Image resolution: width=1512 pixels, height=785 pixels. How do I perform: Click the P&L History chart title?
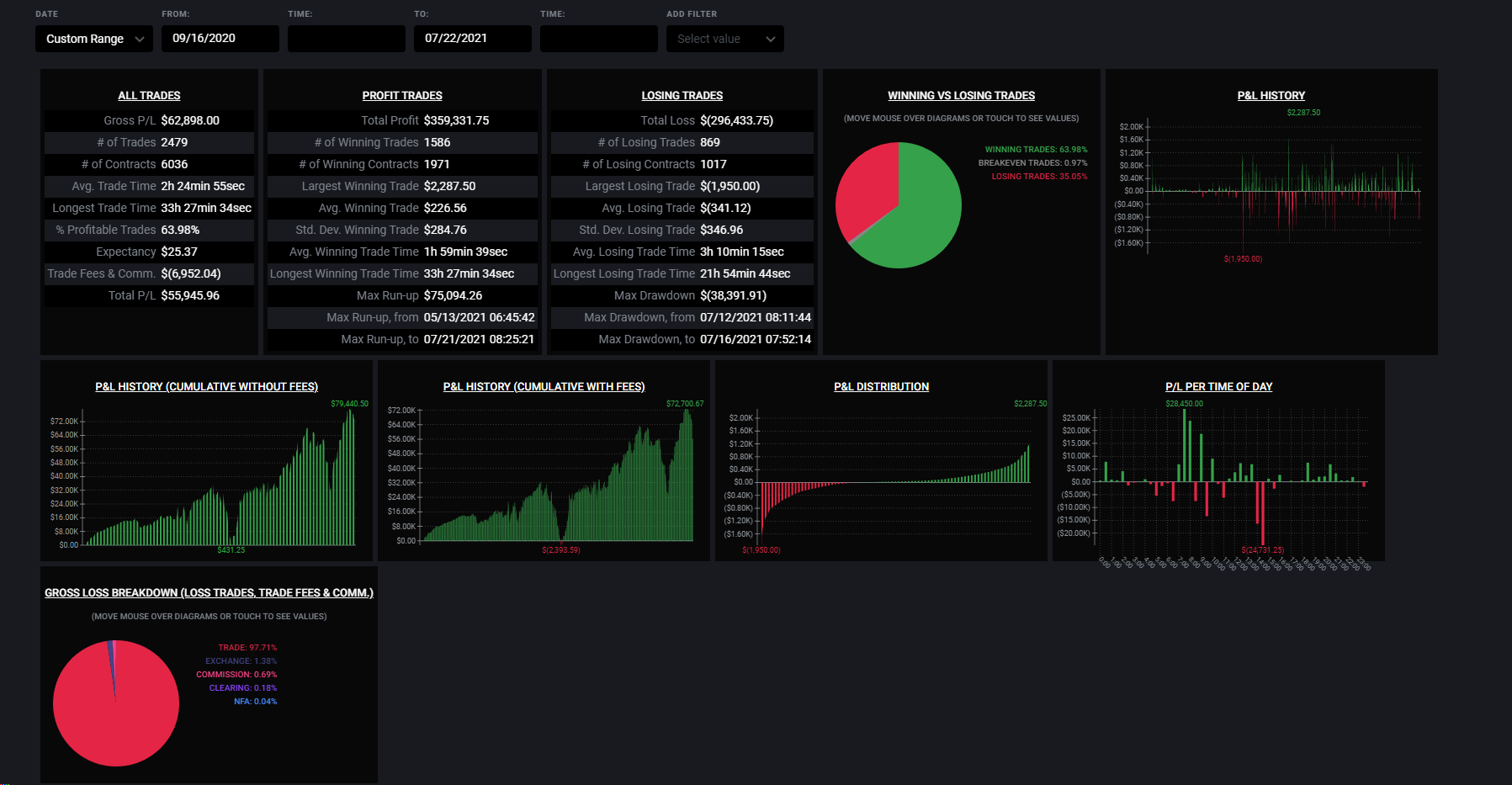pos(1271,96)
